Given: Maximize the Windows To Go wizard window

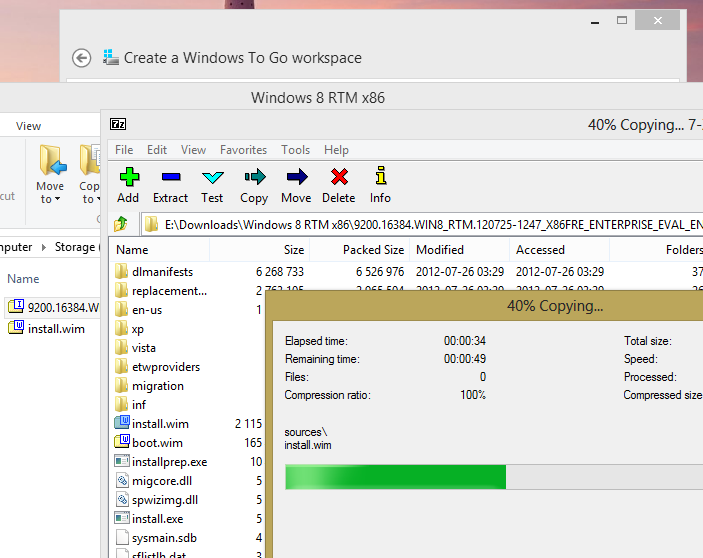Looking at the screenshot, I should pyautogui.click(x=622, y=20).
